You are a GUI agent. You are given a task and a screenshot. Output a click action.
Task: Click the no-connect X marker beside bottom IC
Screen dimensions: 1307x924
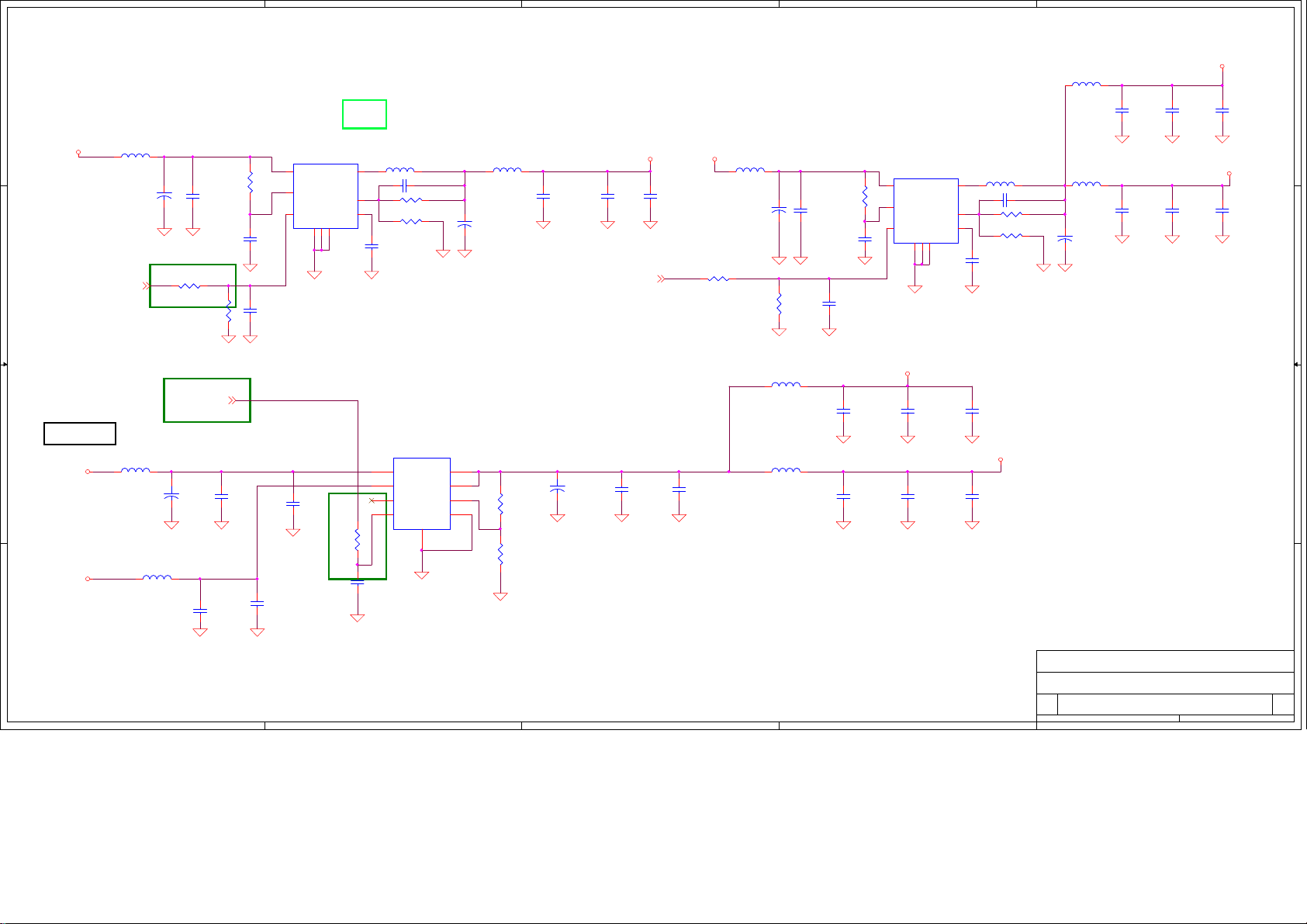(372, 500)
